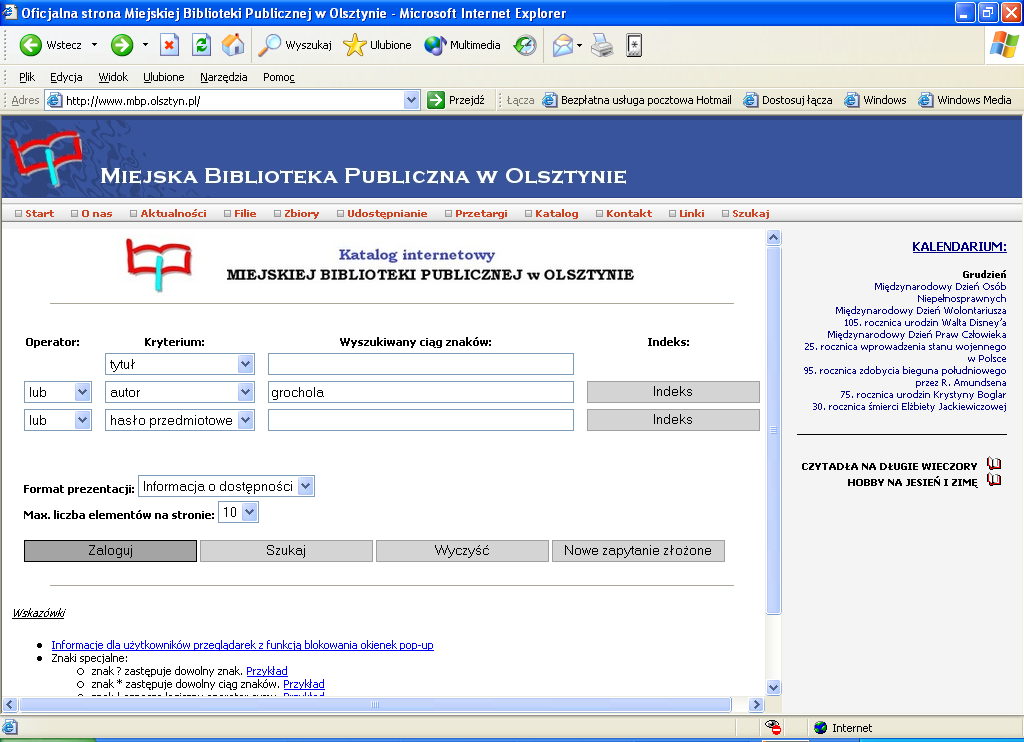
Task: Open the History clock icon
Action: coord(525,45)
